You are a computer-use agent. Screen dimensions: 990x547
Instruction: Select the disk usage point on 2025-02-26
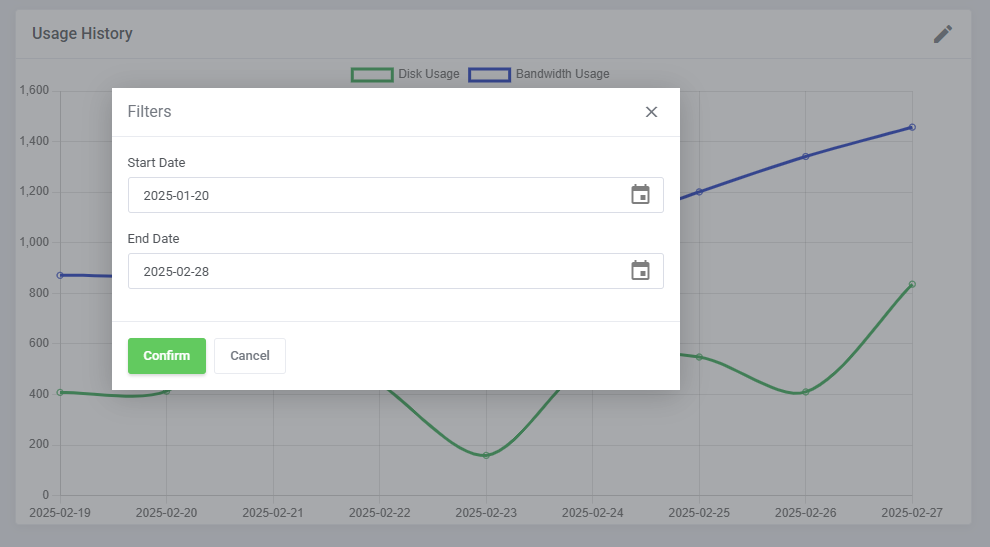(806, 392)
